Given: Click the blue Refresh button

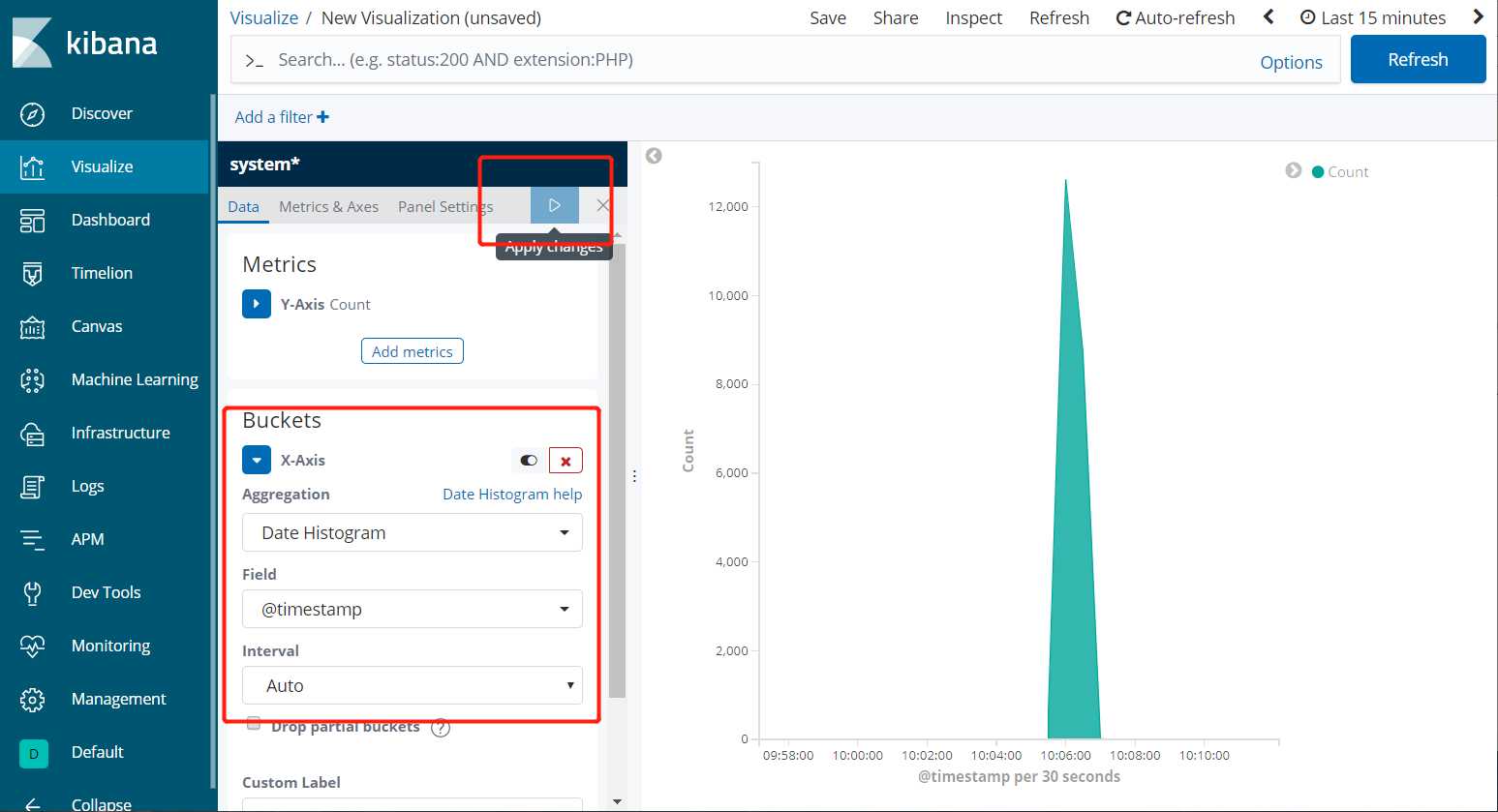Looking at the screenshot, I should click(1418, 59).
